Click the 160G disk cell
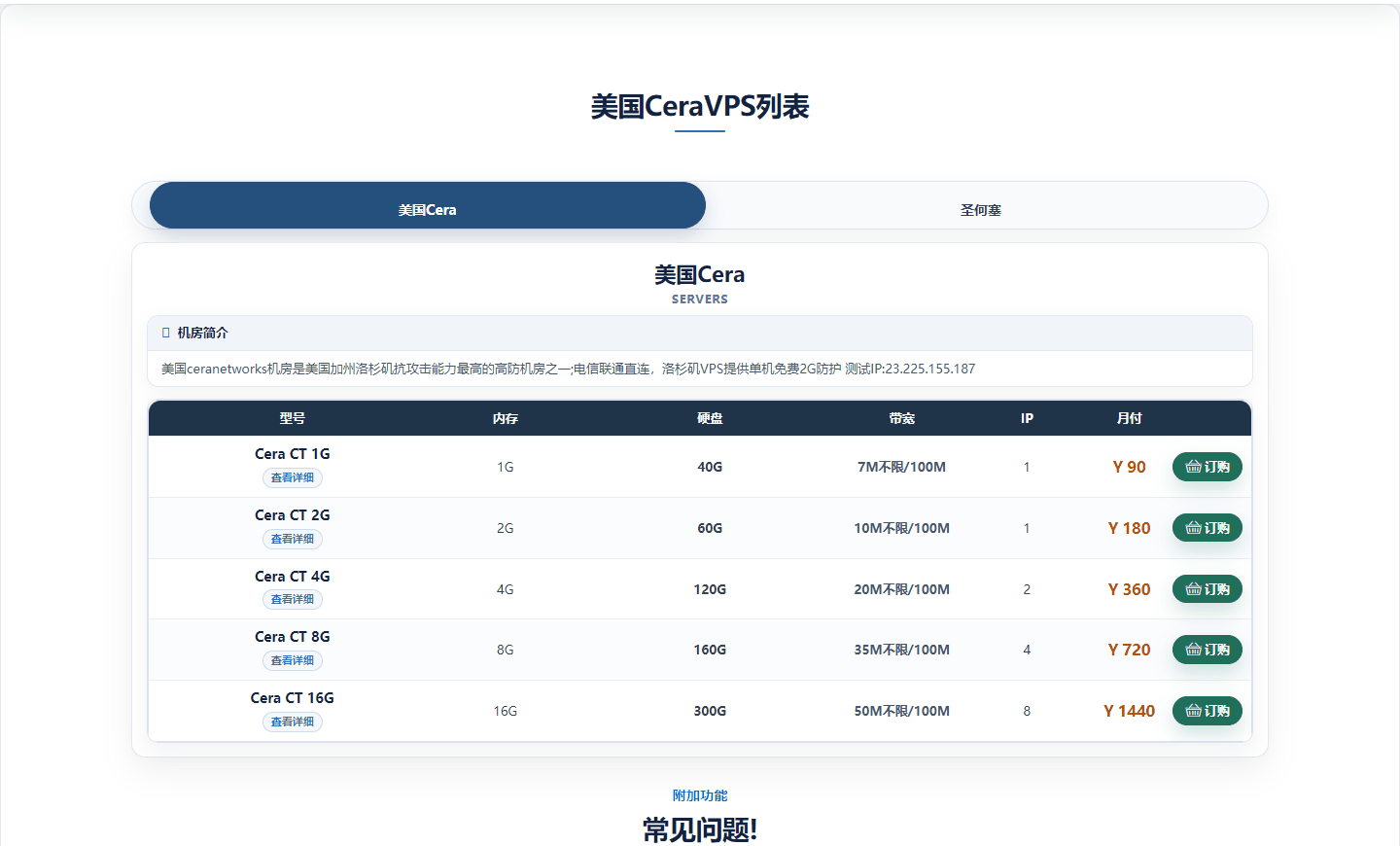The image size is (1400, 846). [x=710, y=650]
